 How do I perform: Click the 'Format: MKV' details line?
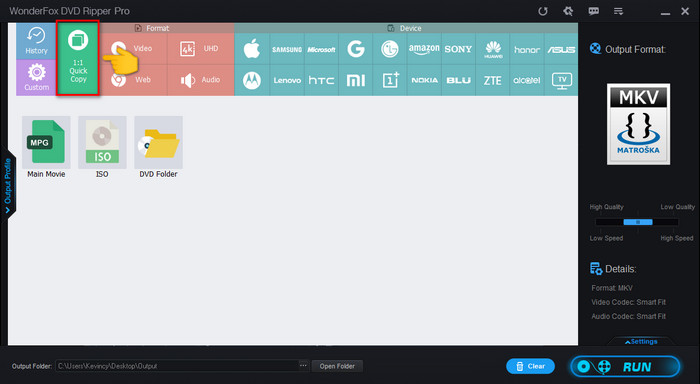[x=612, y=288]
